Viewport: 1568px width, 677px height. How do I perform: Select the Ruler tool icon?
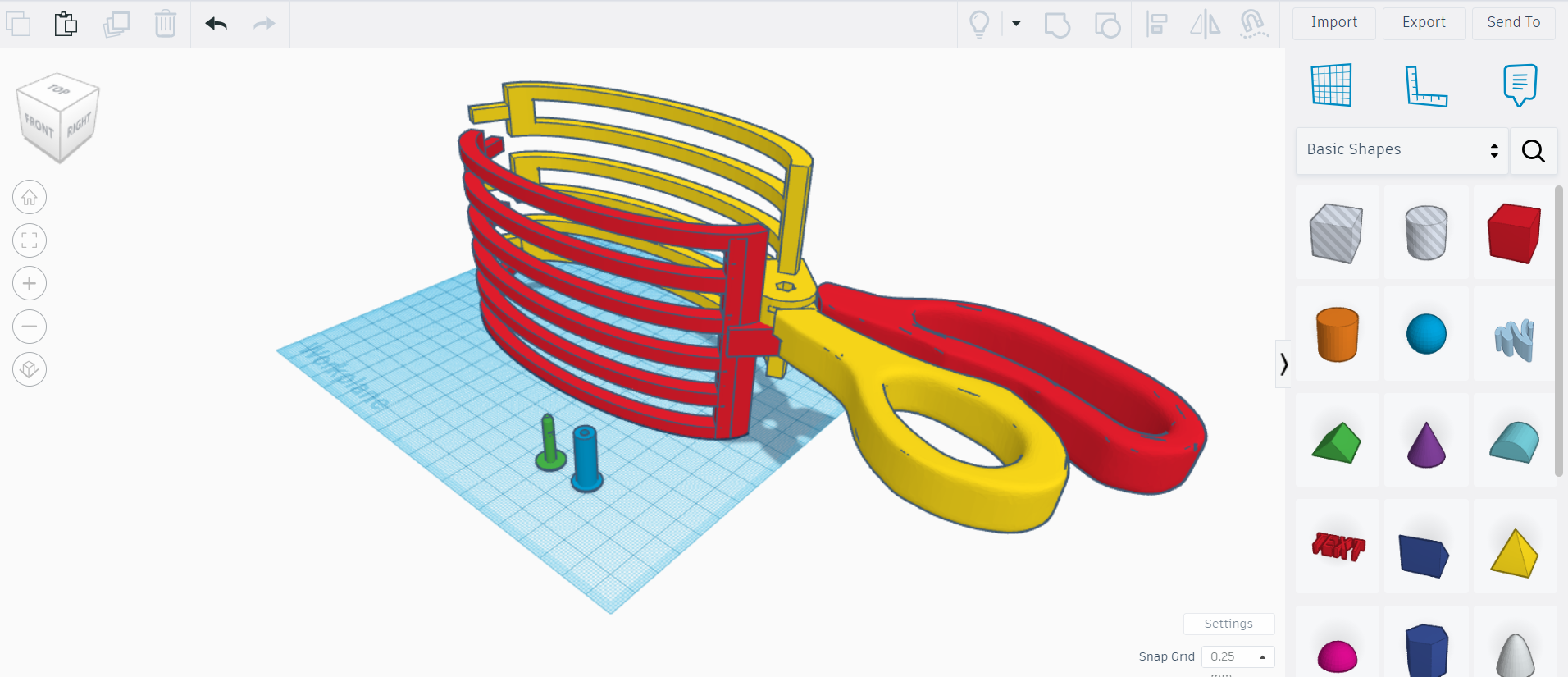1426,86
